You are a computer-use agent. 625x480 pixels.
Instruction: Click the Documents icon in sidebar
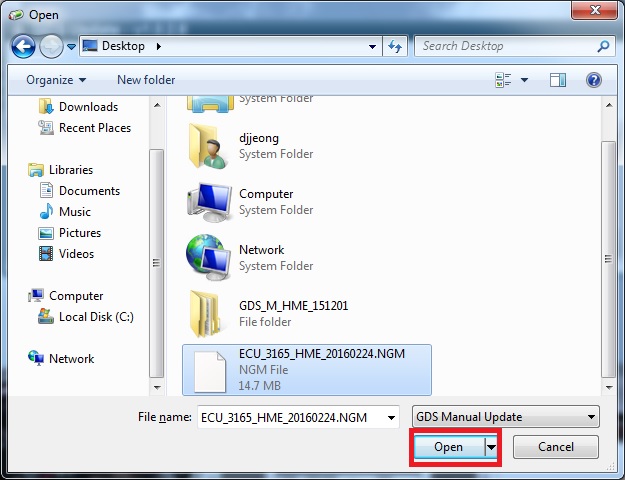(x=46, y=190)
